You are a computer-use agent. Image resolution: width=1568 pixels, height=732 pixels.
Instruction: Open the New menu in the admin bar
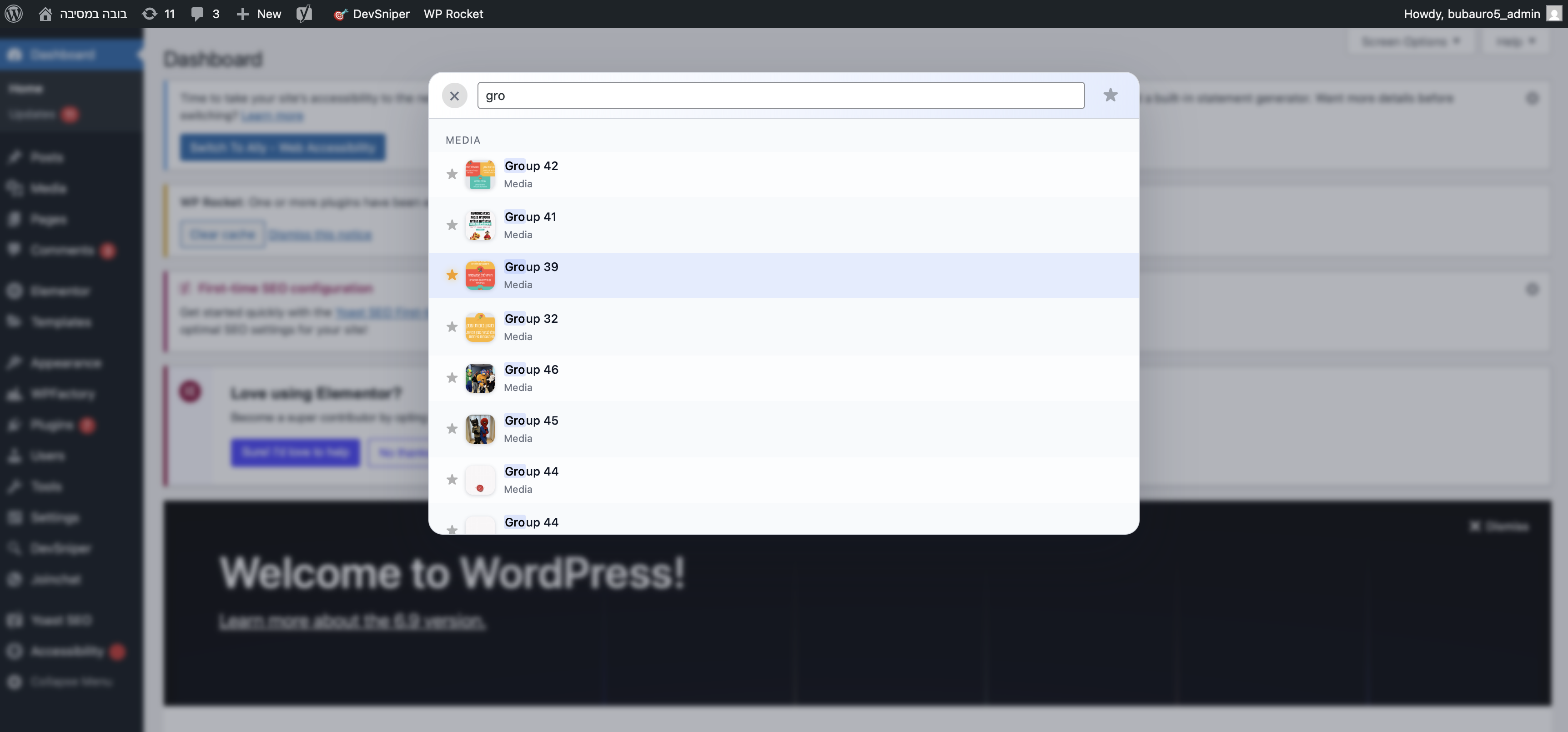258,13
